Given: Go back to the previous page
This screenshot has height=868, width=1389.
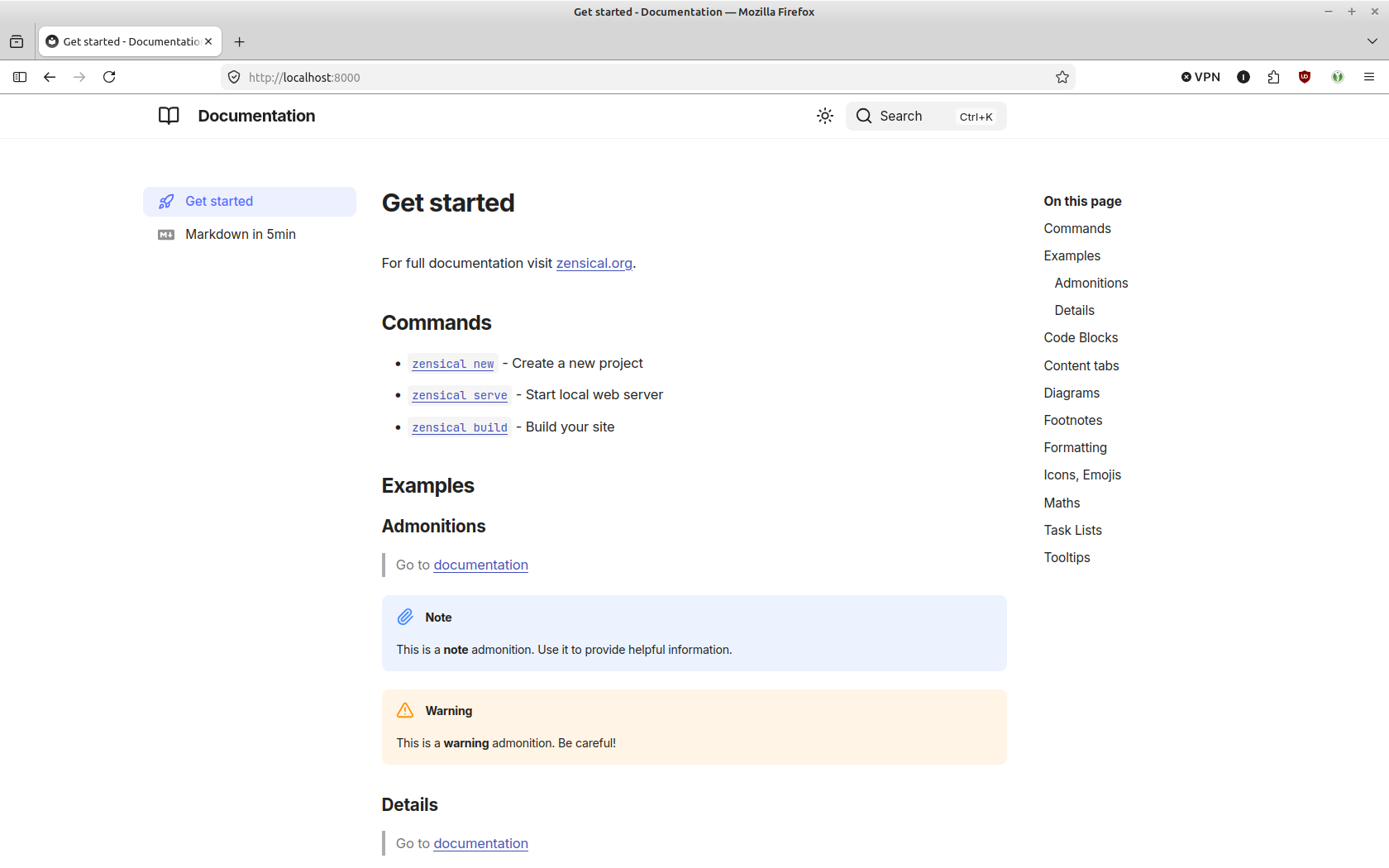Looking at the screenshot, I should tap(50, 78).
